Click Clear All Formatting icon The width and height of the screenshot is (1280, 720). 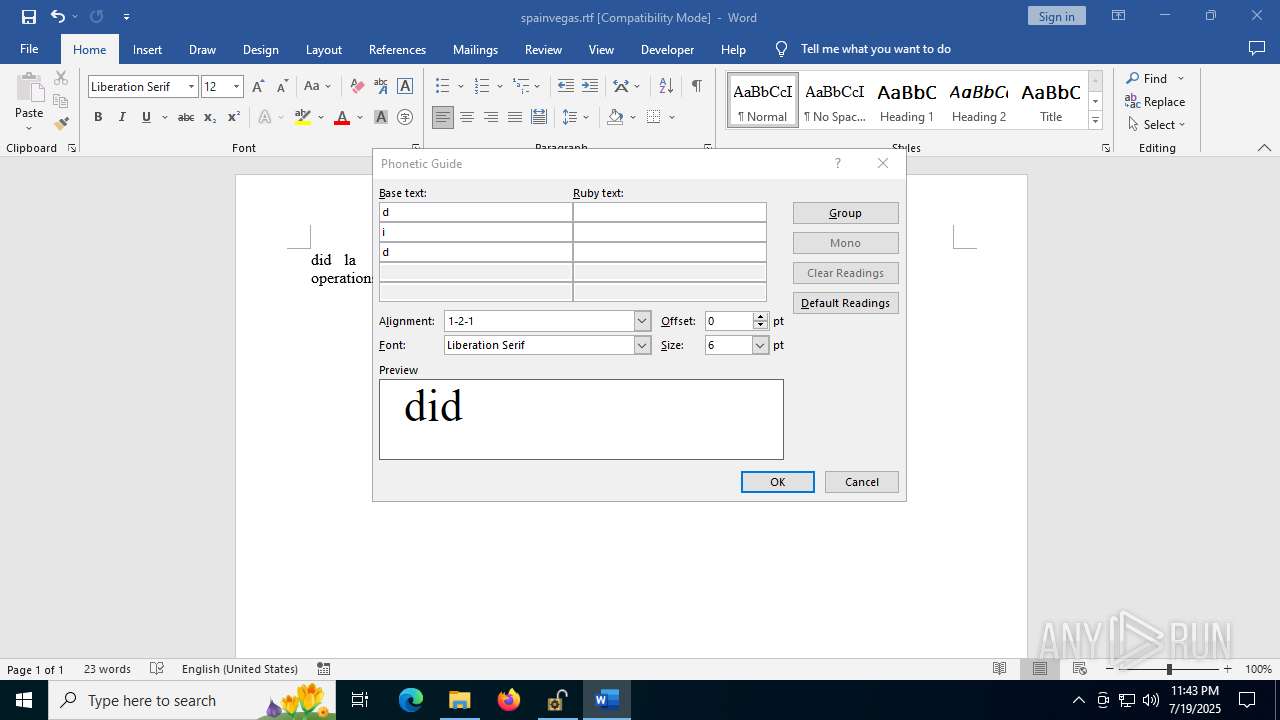pos(357,86)
